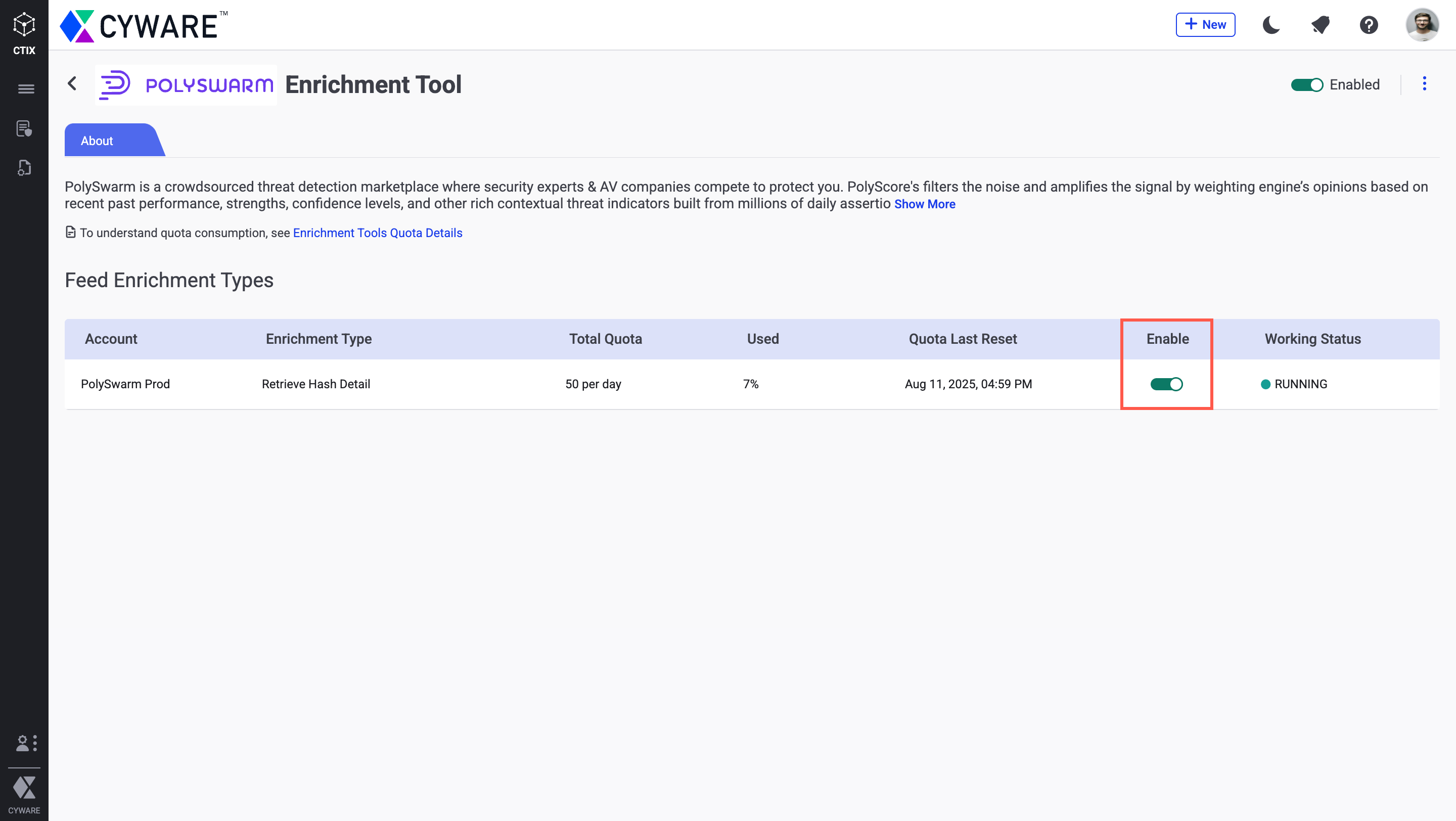Open the help question mark icon
1456x821 pixels.
point(1369,25)
